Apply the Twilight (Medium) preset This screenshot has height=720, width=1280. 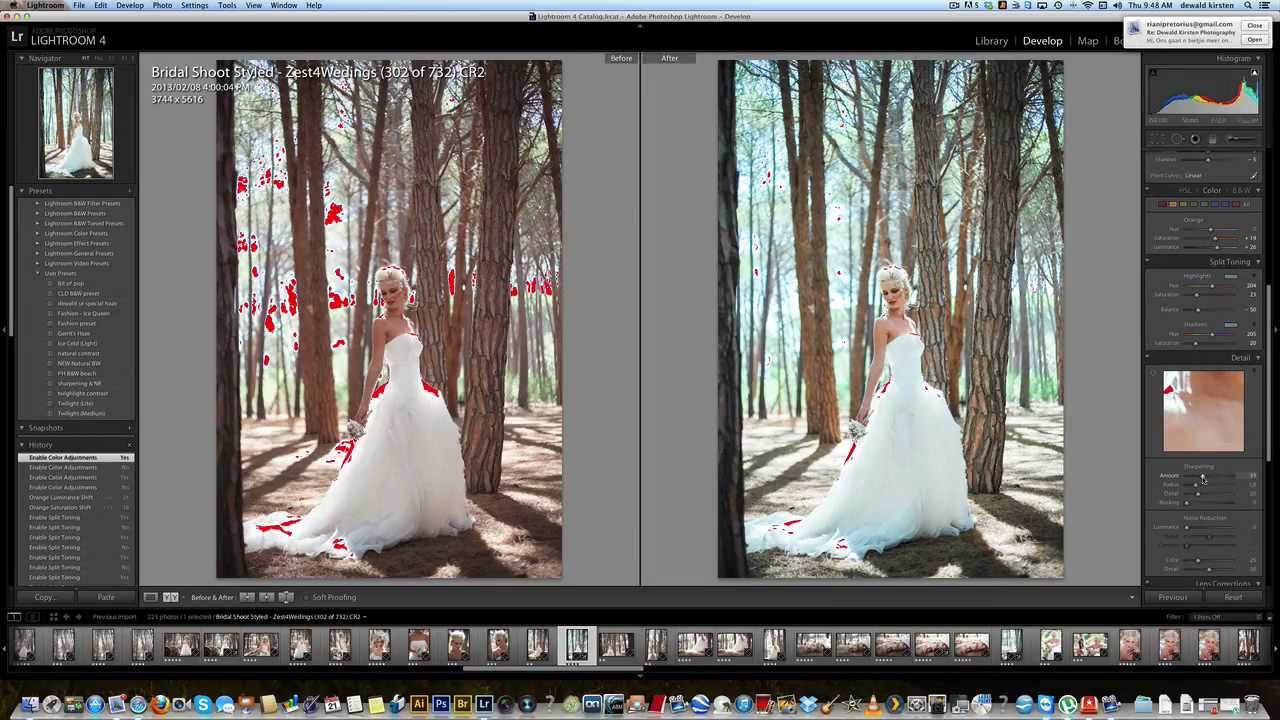(x=81, y=413)
